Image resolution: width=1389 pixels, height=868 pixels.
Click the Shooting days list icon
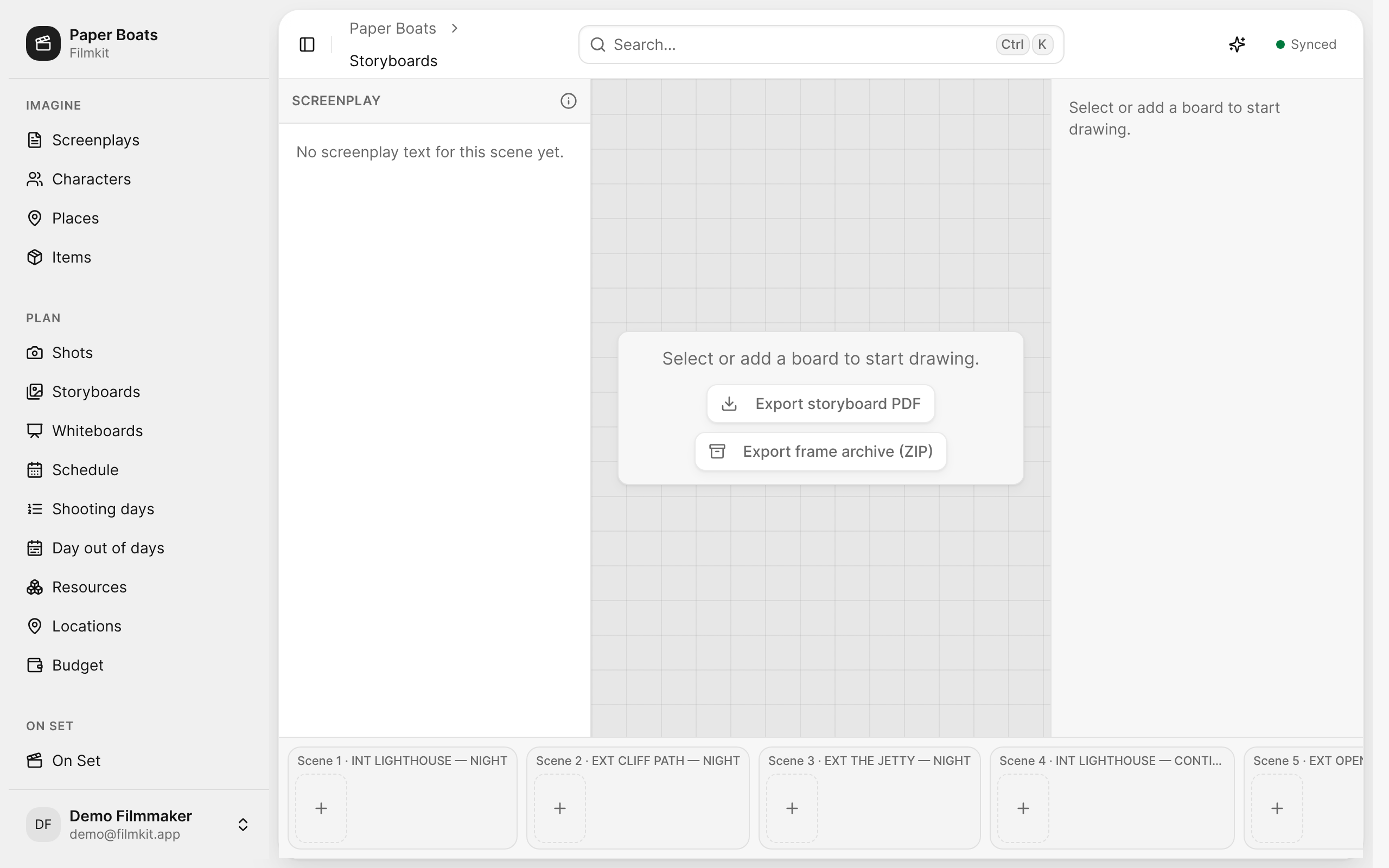34,509
